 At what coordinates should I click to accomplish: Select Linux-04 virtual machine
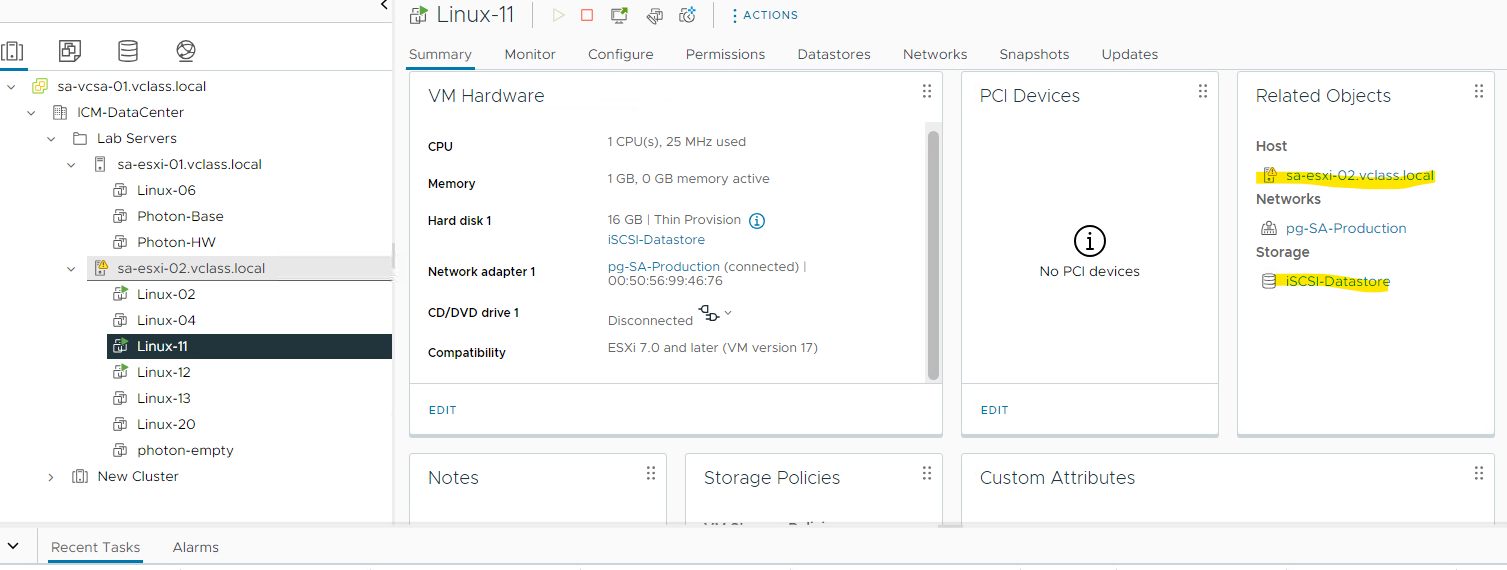pyautogui.click(x=166, y=321)
